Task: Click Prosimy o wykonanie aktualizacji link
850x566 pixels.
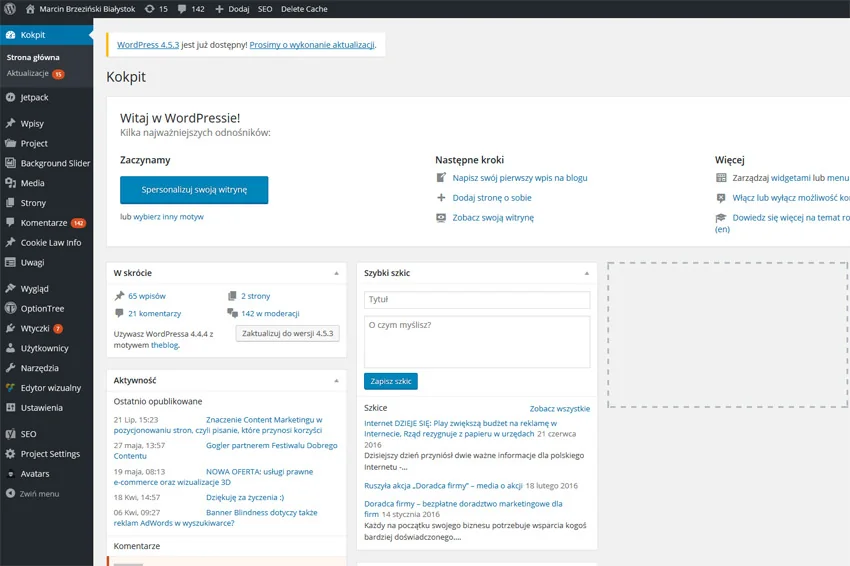Action: click(x=312, y=45)
